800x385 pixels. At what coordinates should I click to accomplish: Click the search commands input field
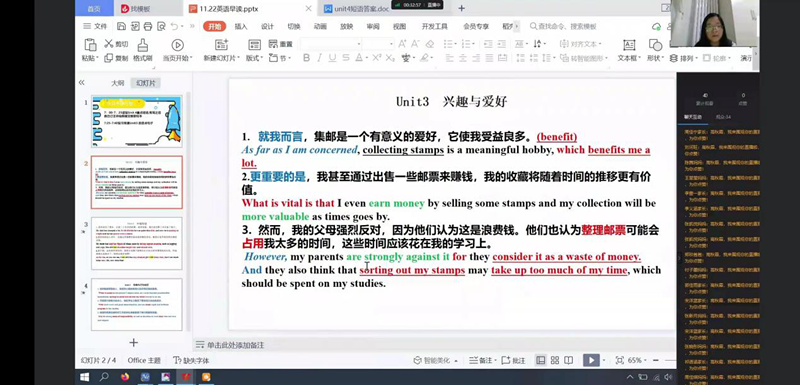564,27
